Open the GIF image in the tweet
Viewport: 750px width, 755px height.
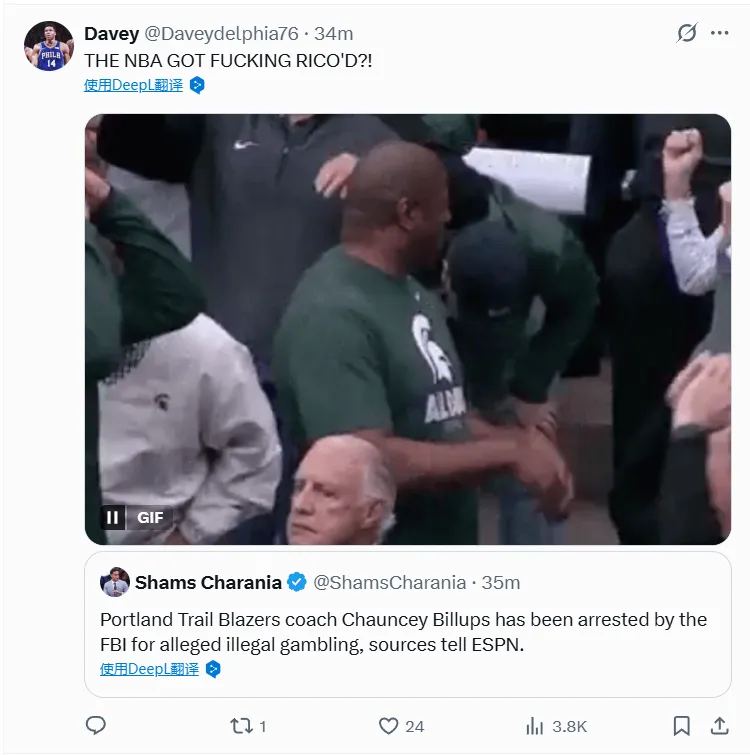click(x=407, y=330)
